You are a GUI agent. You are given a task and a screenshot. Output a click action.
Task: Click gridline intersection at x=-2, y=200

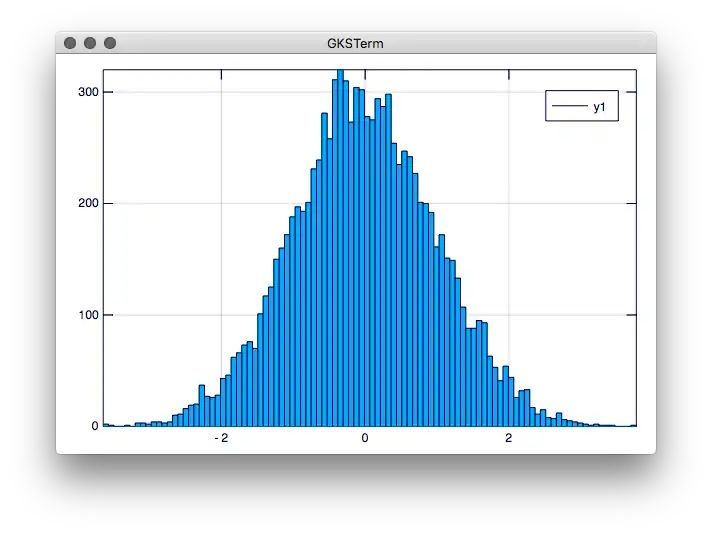click(221, 204)
